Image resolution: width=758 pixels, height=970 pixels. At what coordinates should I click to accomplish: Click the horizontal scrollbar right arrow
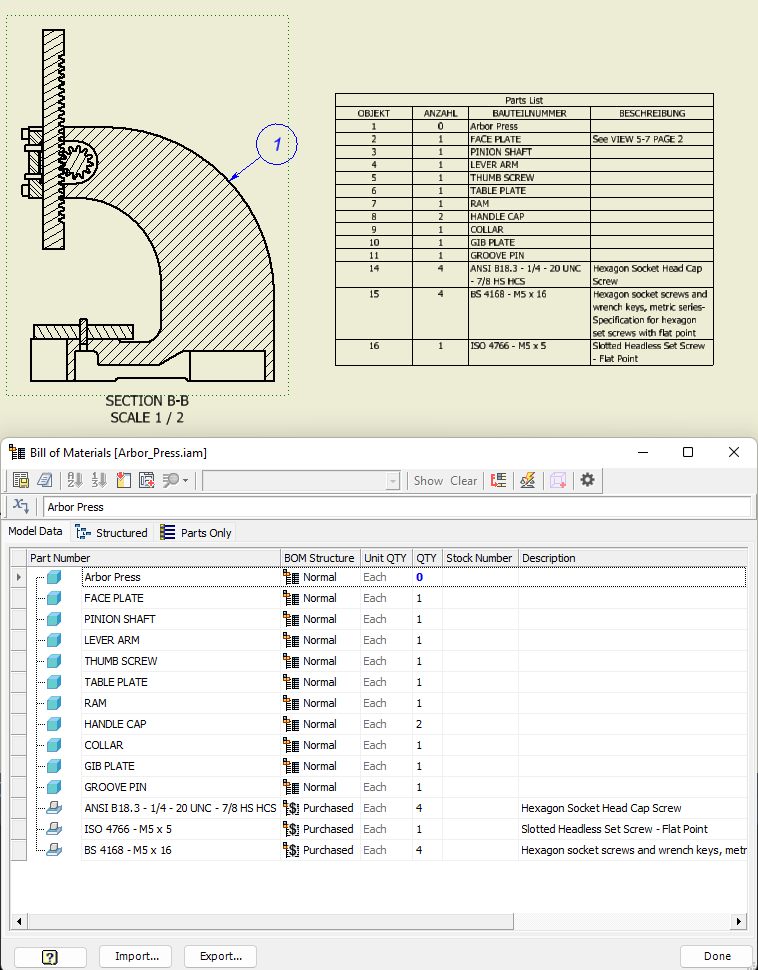click(x=740, y=921)
